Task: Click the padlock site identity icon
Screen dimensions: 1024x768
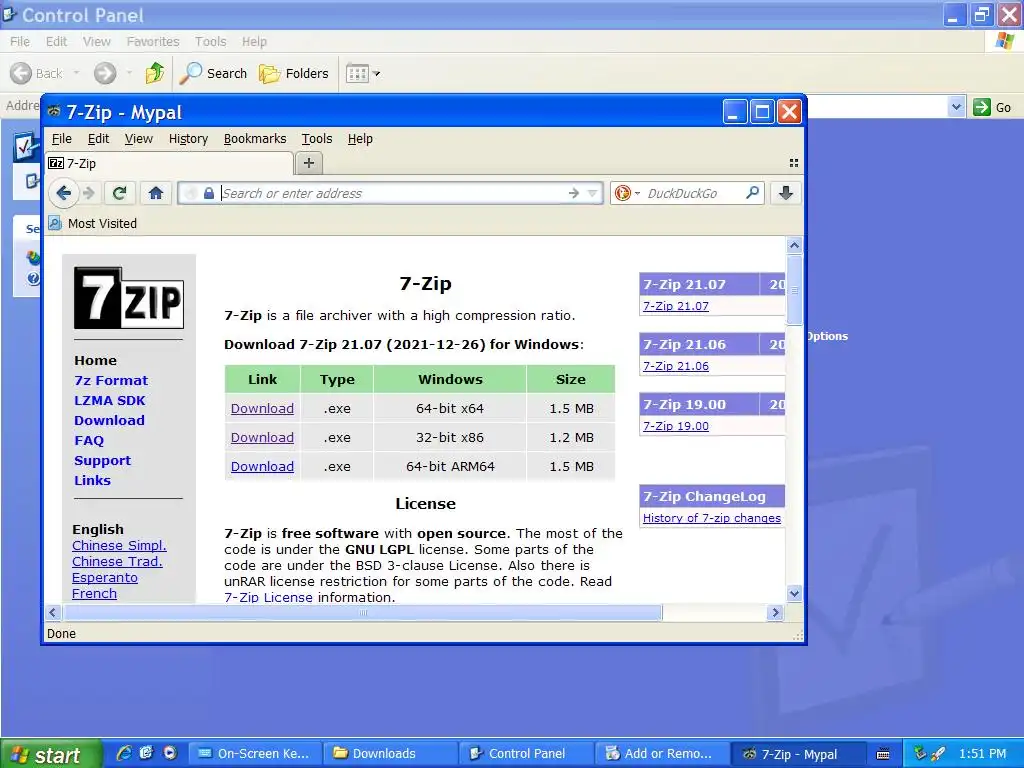Action: 208,193
